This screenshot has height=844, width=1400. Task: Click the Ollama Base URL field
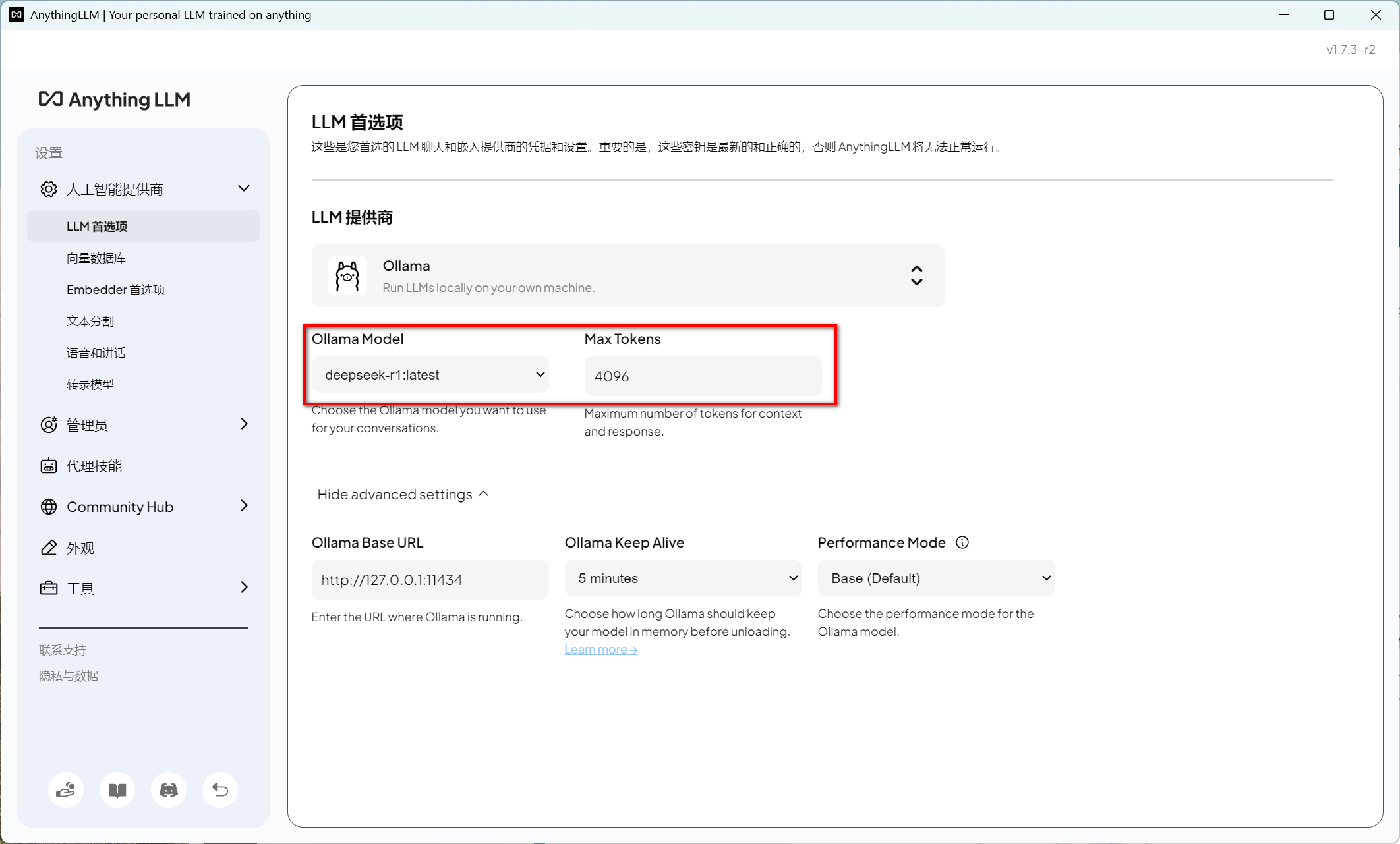(x=430, y=580)
